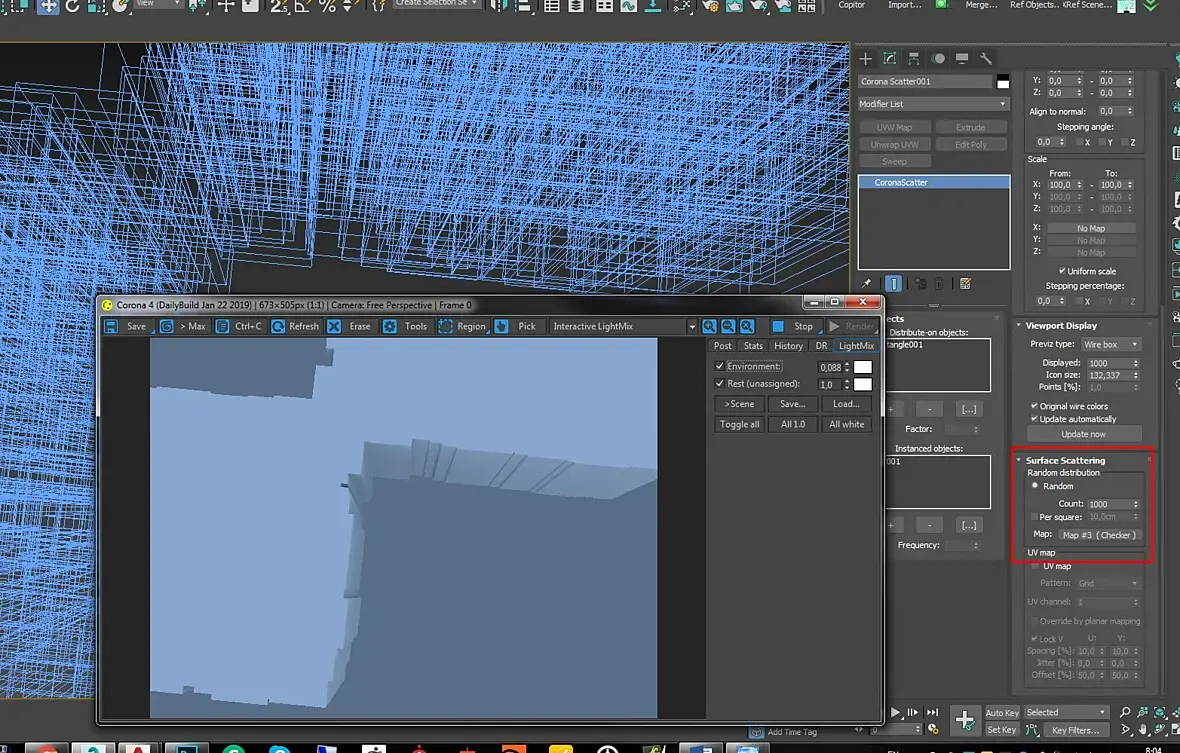This screenshot has height=753, width=1180.
Task: Switch to the Hierarchy panel icon
Action: click(x=913, y=59)
